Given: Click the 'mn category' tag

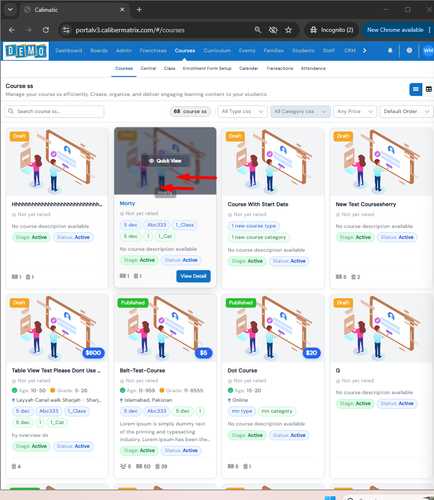Looking at the screenshot, I should [277, 411].
